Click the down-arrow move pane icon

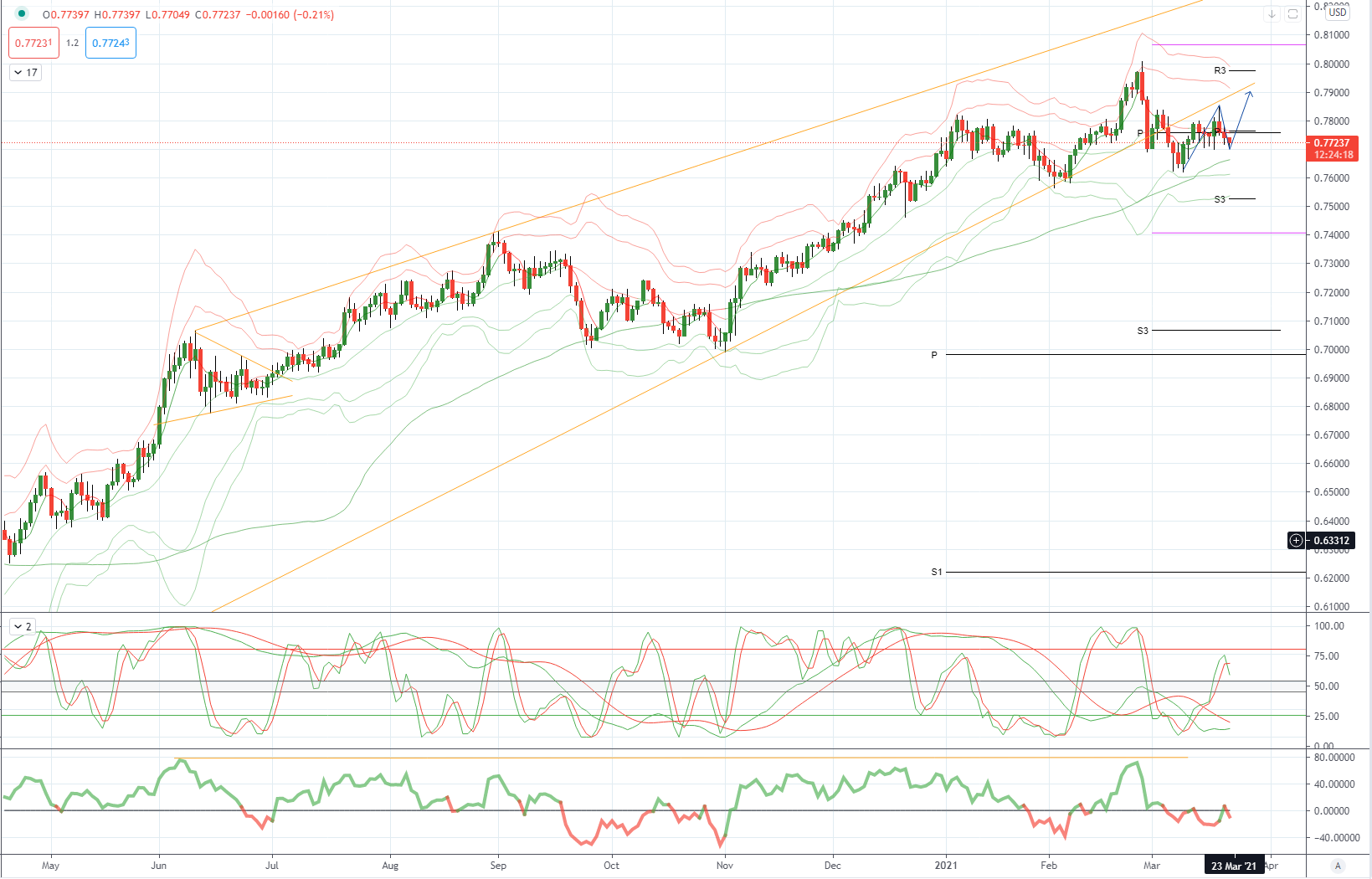point(1272,14)
